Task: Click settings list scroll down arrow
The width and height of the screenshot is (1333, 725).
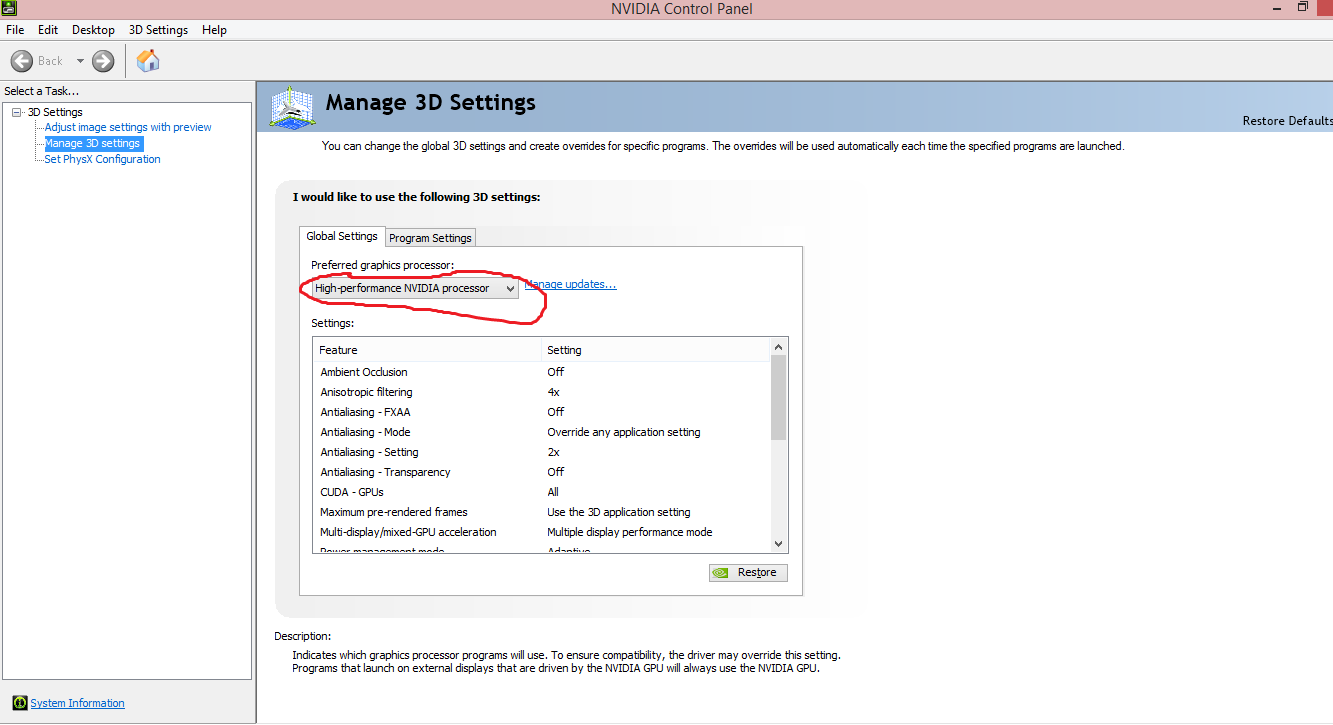Action: coord(779,544)
